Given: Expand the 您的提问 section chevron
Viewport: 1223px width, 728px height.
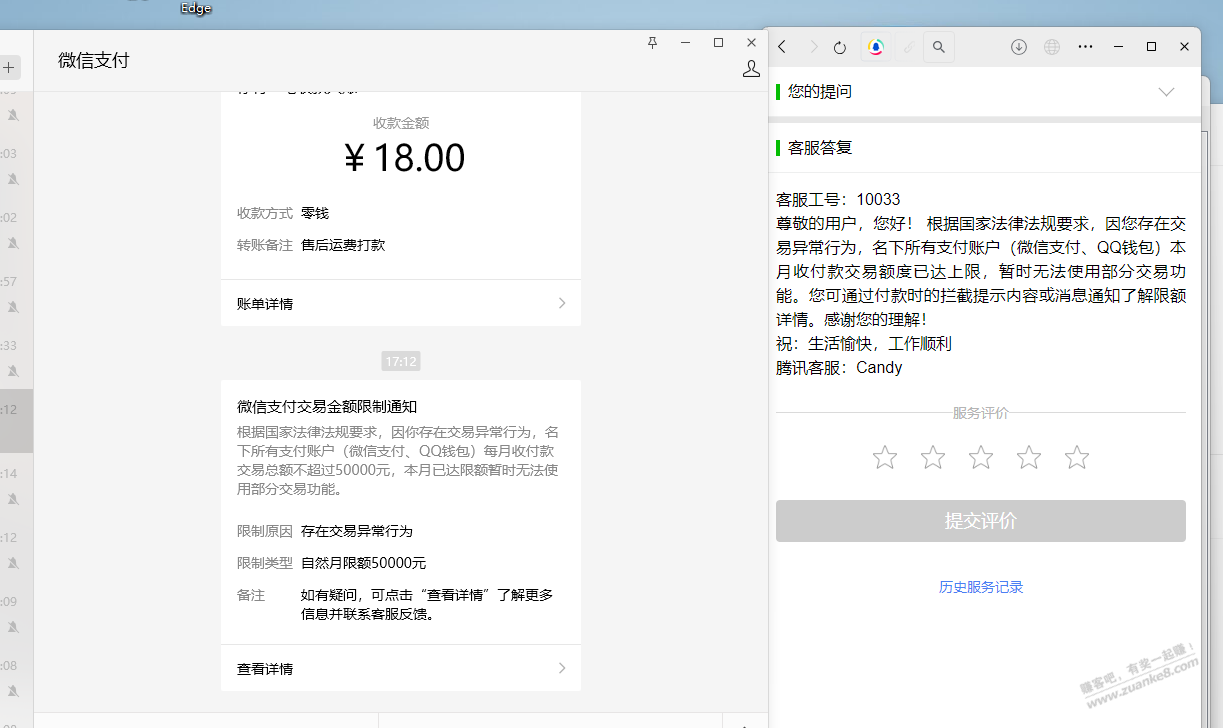Looking at the screenshot, I should tap(1166, 91).
